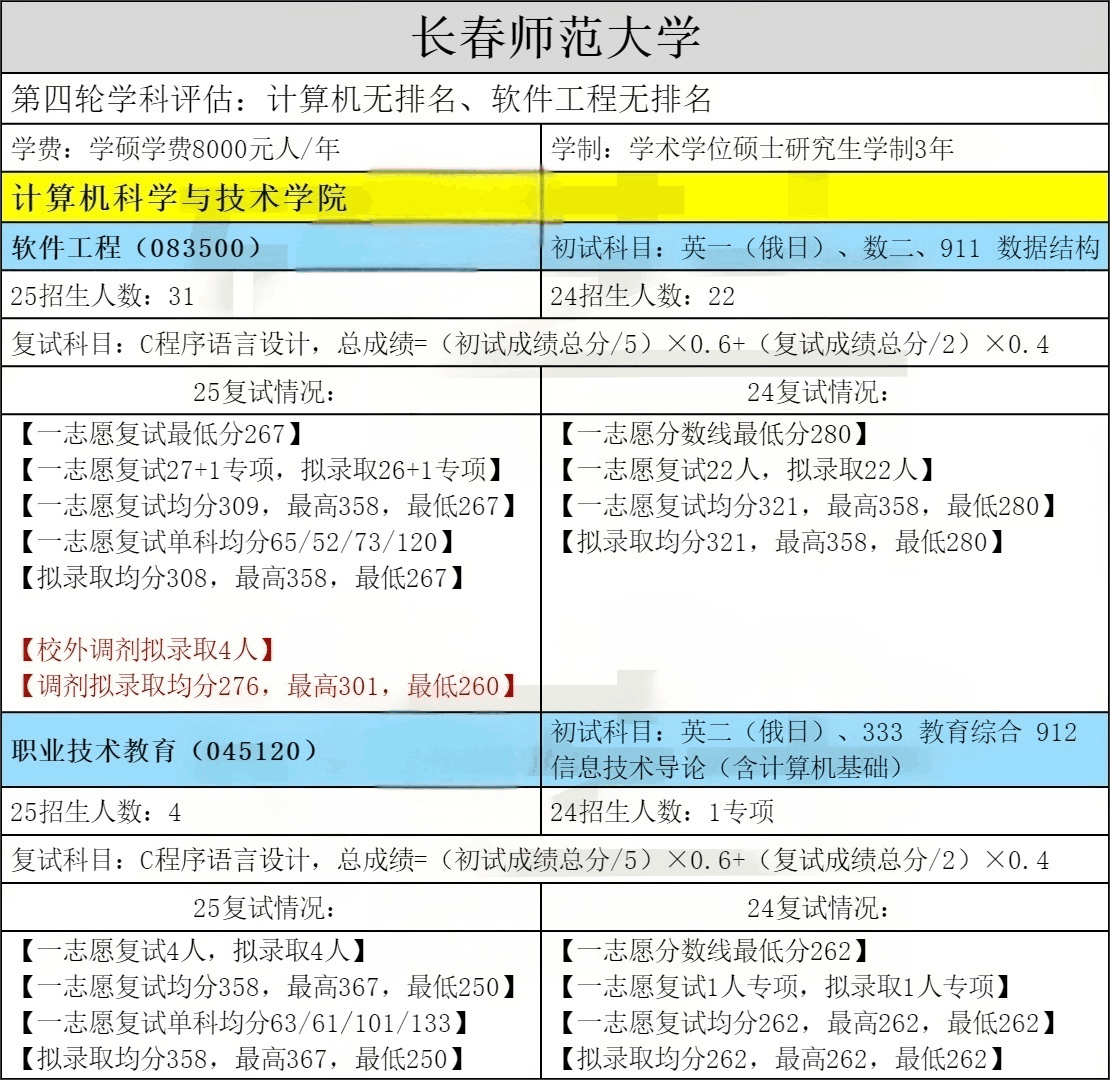Select the 一志愿复试1人专项 line
Viewport: 1110px width, 1080px height.
[782, 987]
